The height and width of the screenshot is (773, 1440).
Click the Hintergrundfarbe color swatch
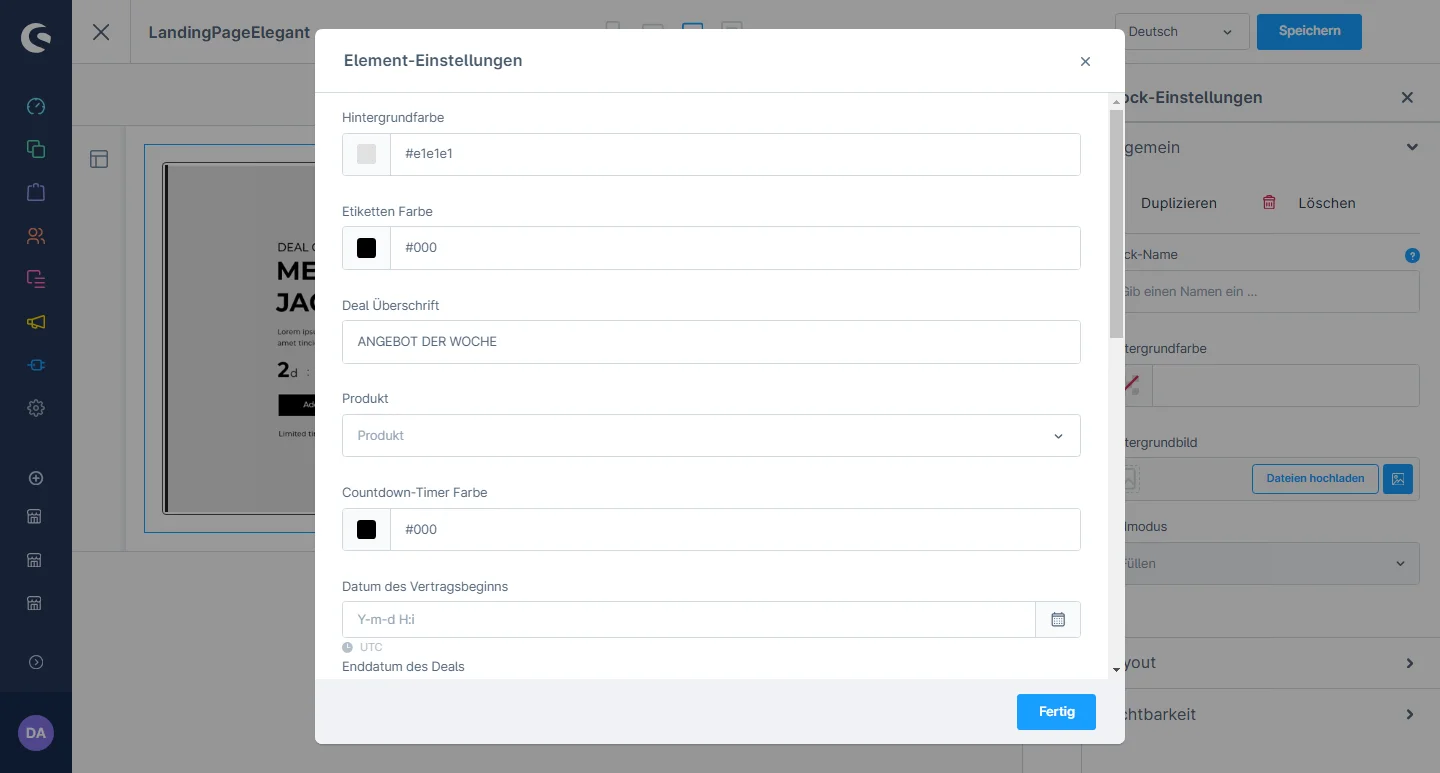367,154
